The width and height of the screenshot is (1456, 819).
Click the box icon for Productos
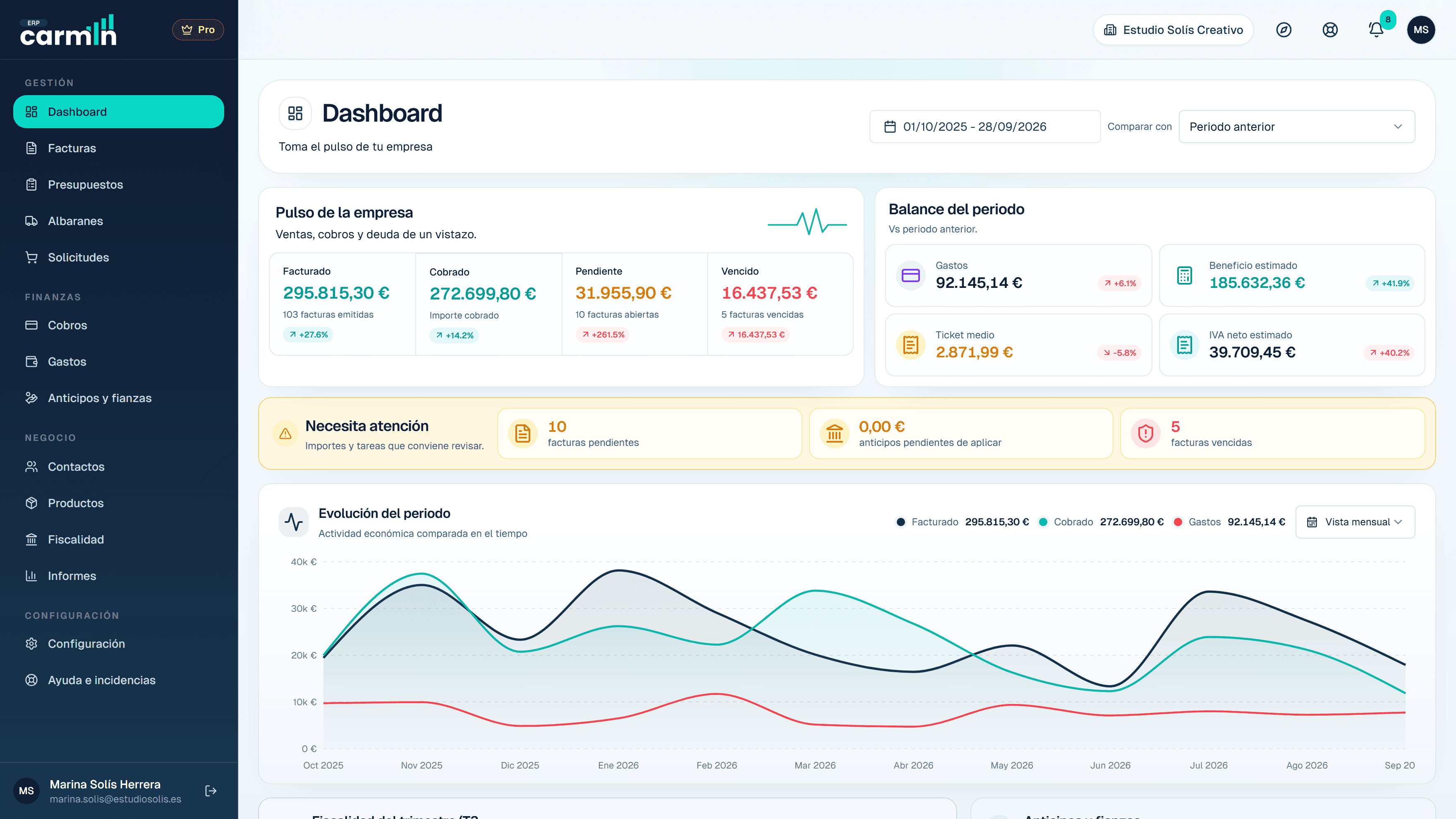32,503
